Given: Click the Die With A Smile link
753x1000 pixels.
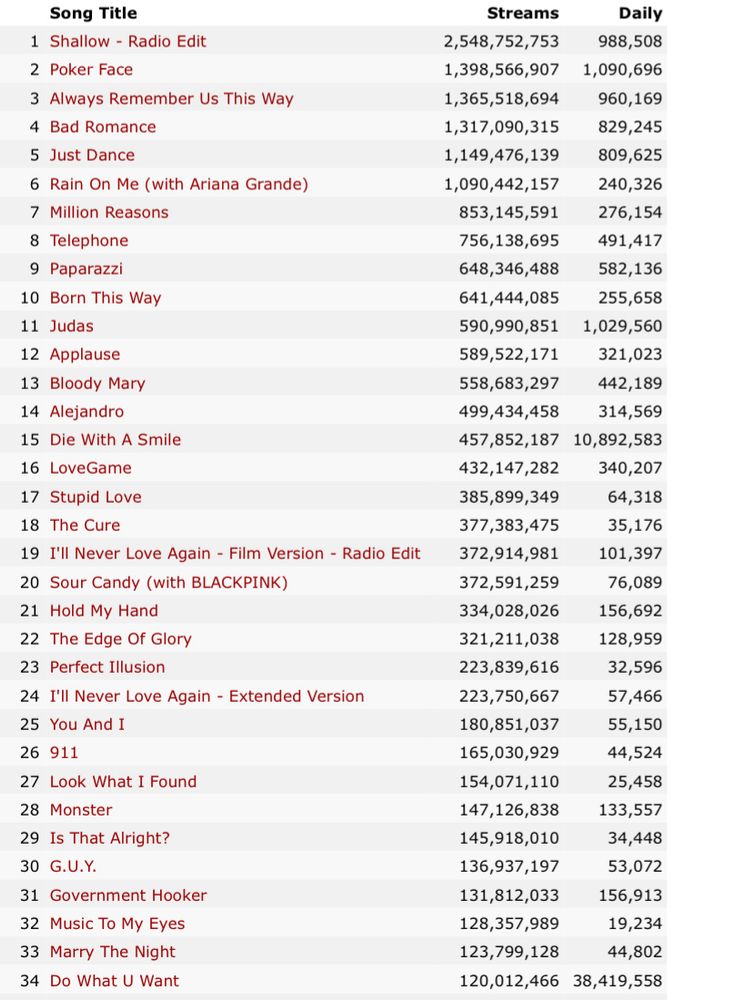Looking at the screenshot, I should 115,440.
